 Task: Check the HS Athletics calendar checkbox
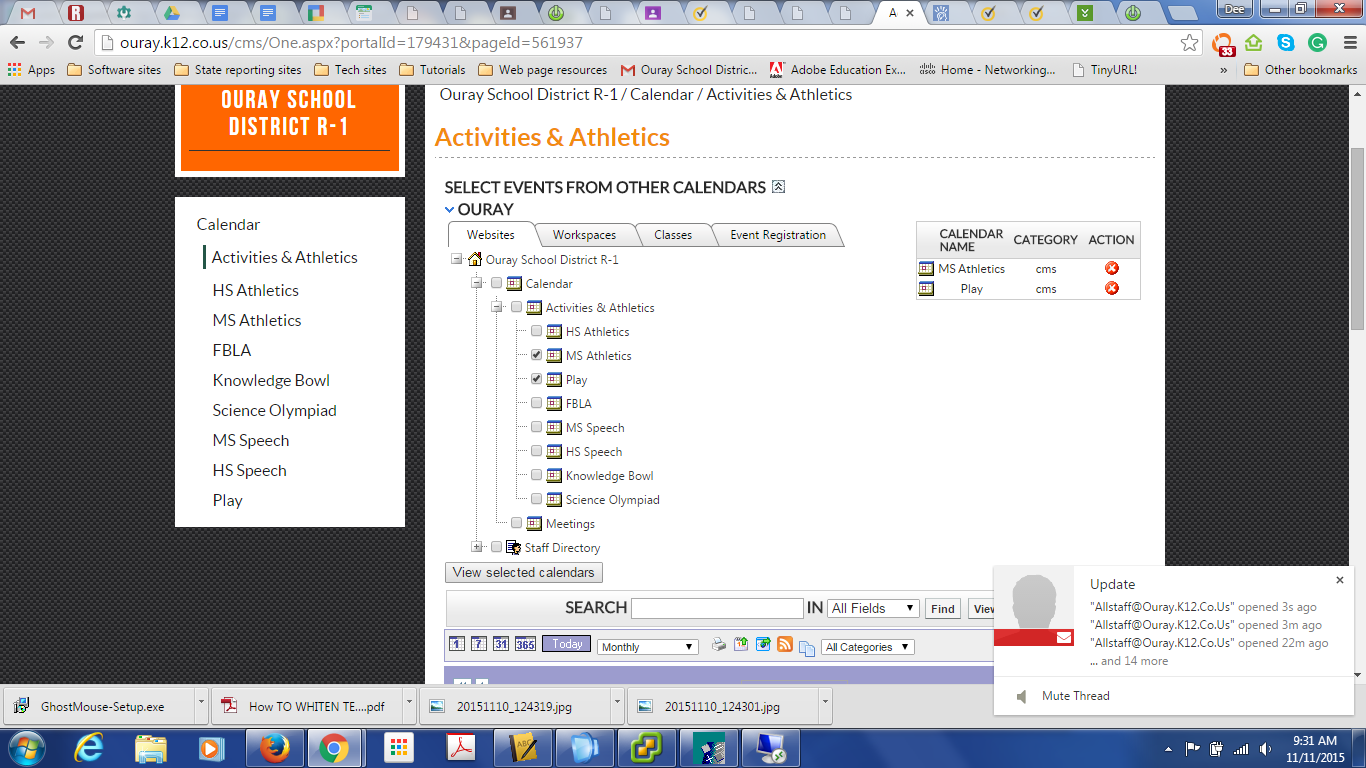(537, 331)
